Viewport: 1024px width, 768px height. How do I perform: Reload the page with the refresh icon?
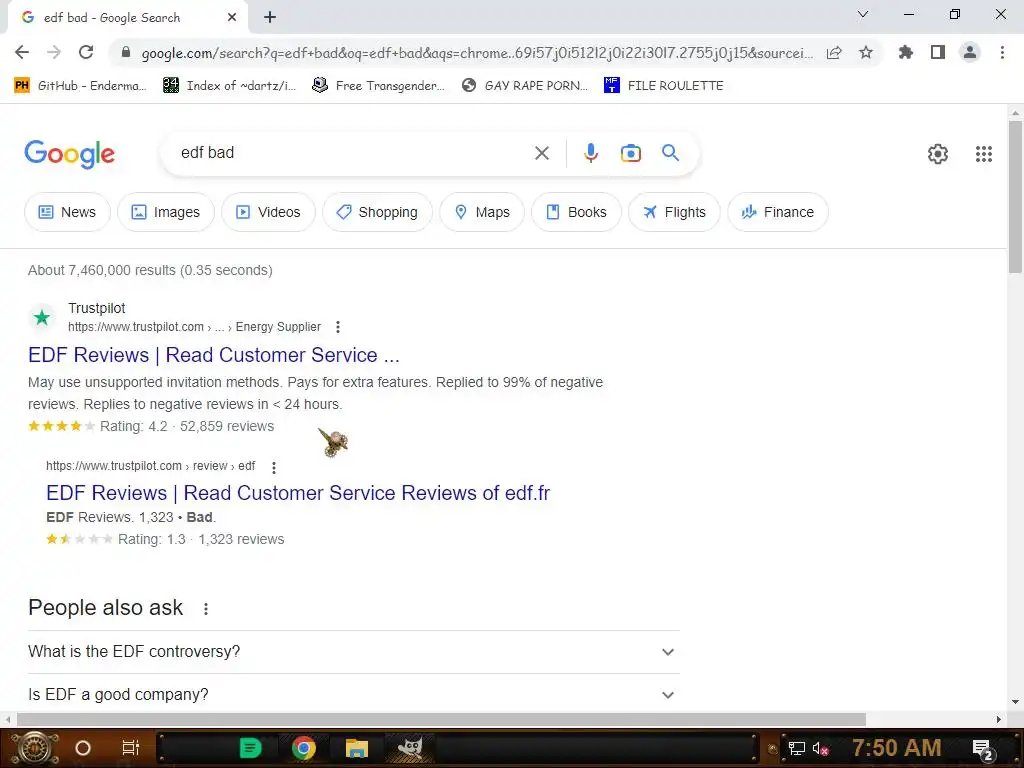tap(86, 52)
